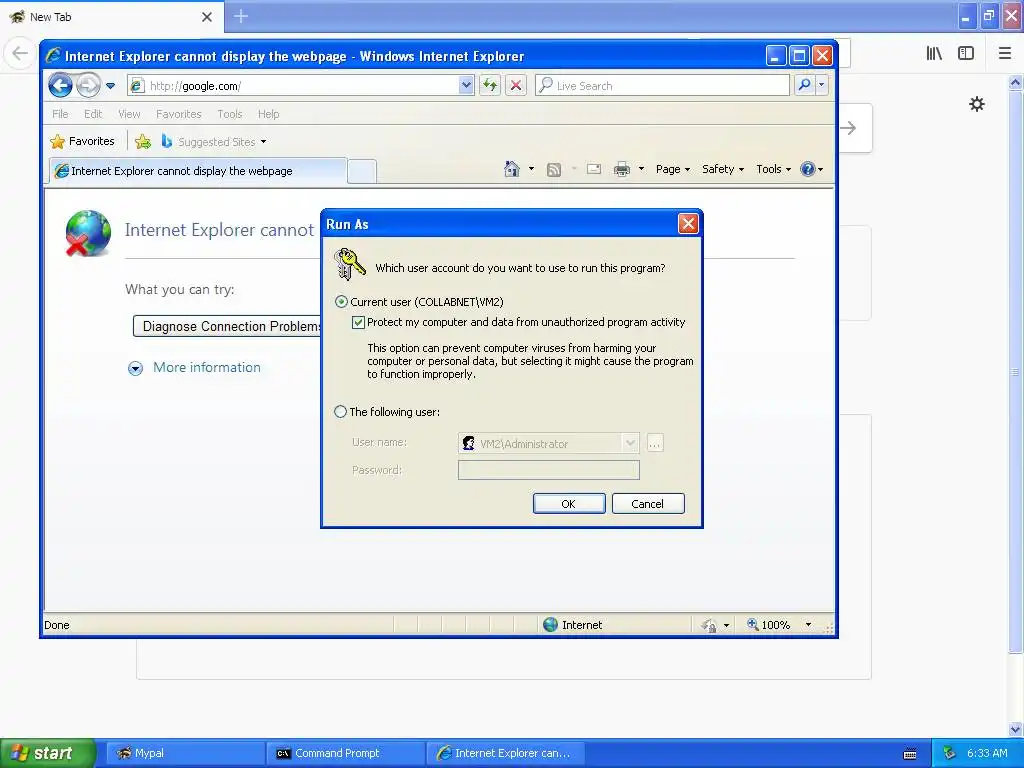The image size is (1024, 768).
Task: Open the Edit menu
Action: pos(93,114)
